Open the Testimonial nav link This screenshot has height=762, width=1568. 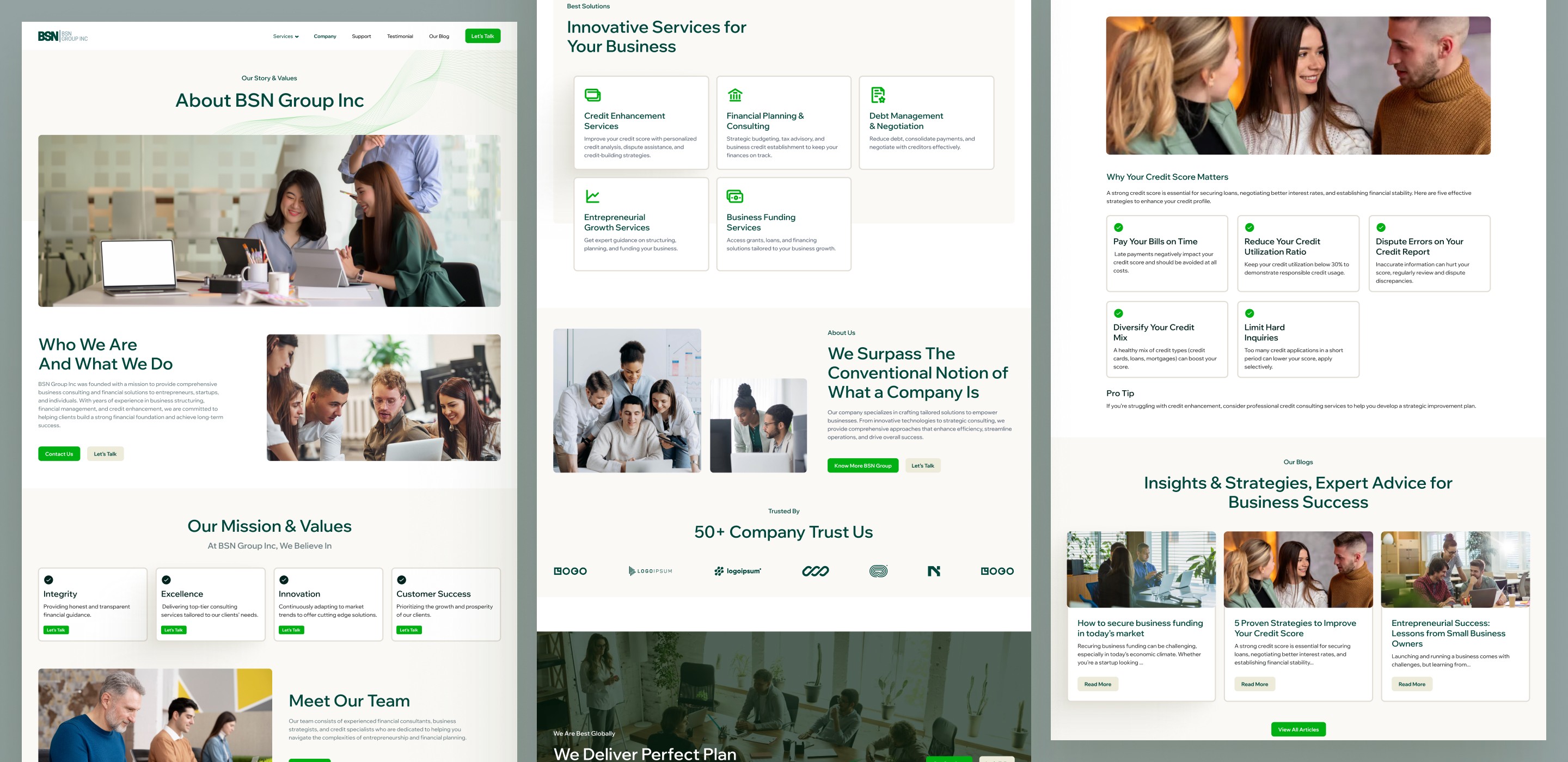[x=399, y=36]
